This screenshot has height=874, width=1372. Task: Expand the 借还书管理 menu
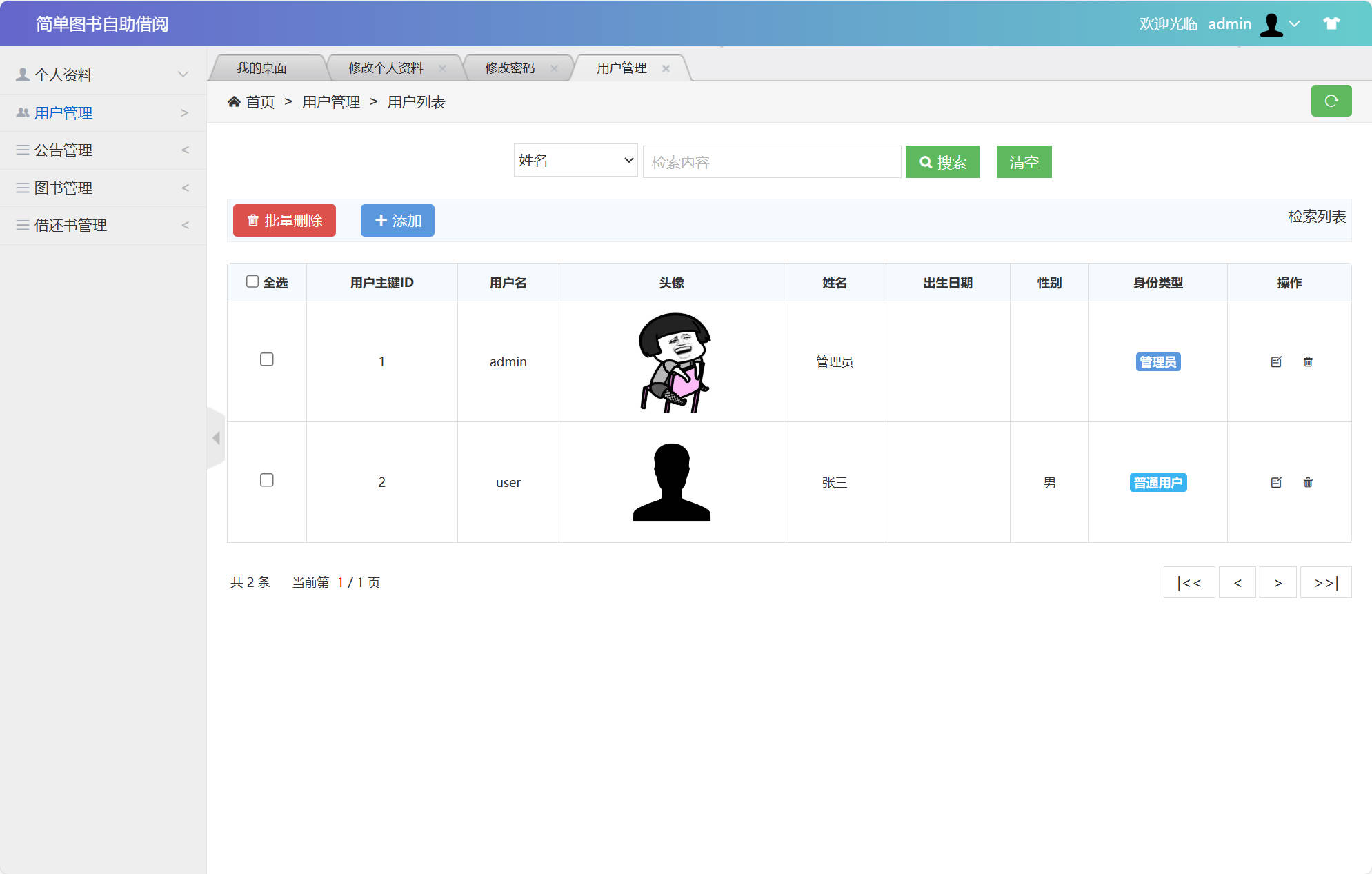tap(70, 225)
